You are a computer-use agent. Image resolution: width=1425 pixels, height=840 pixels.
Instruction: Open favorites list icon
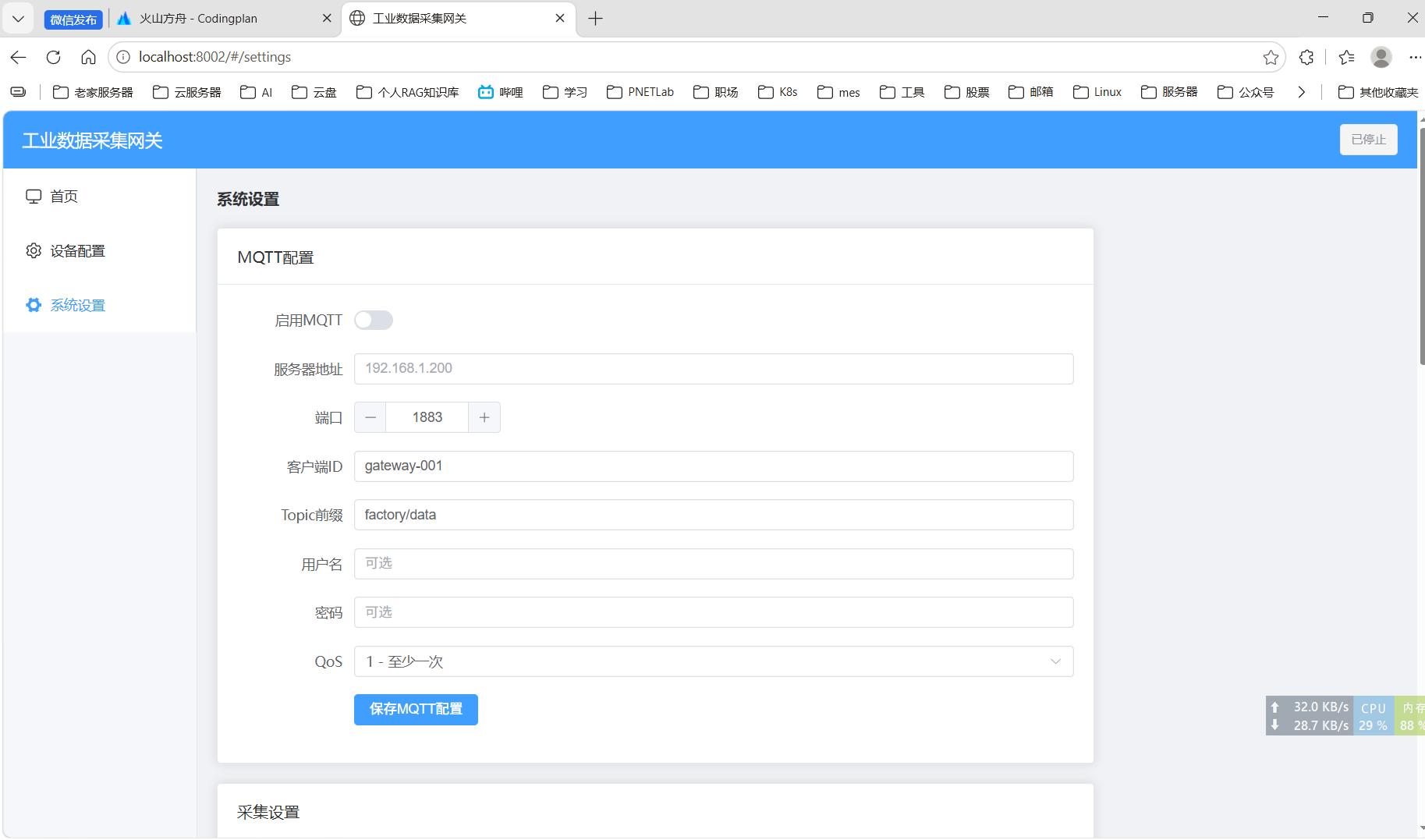1346,57
